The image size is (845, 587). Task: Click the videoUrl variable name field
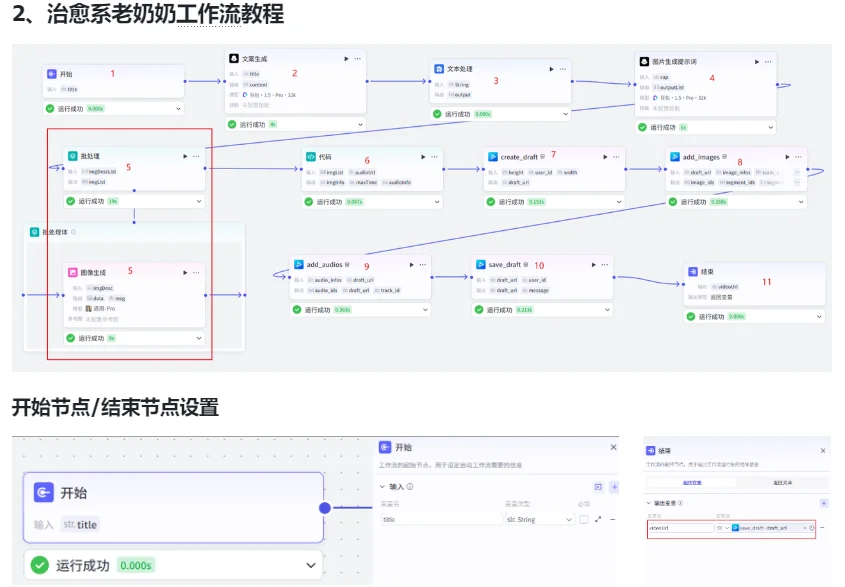(681, 528)
